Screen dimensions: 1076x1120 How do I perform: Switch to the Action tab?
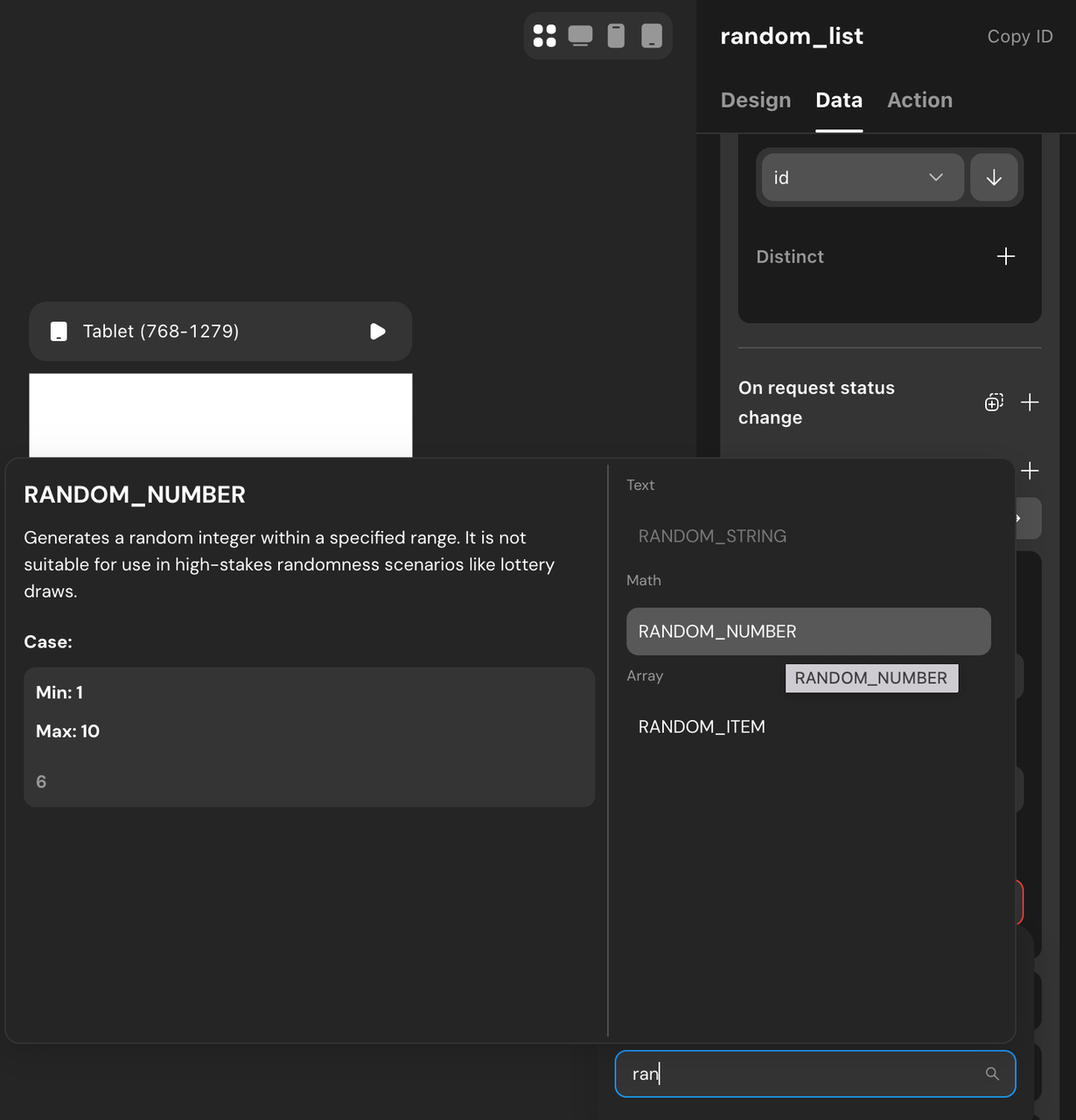pyautogui.click(x=919, y=101)
